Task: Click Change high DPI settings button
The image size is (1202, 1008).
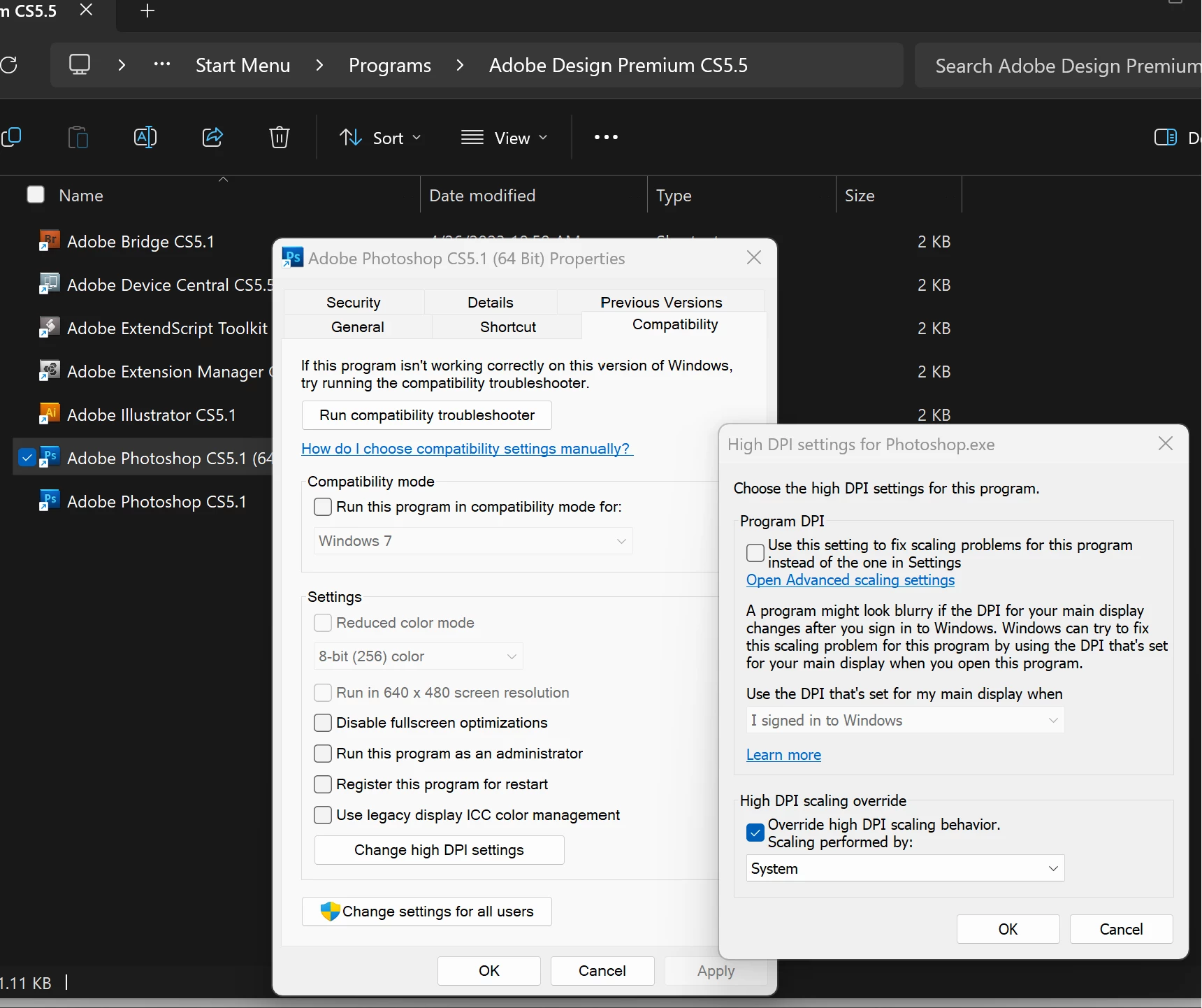Action: click(439, 850)
